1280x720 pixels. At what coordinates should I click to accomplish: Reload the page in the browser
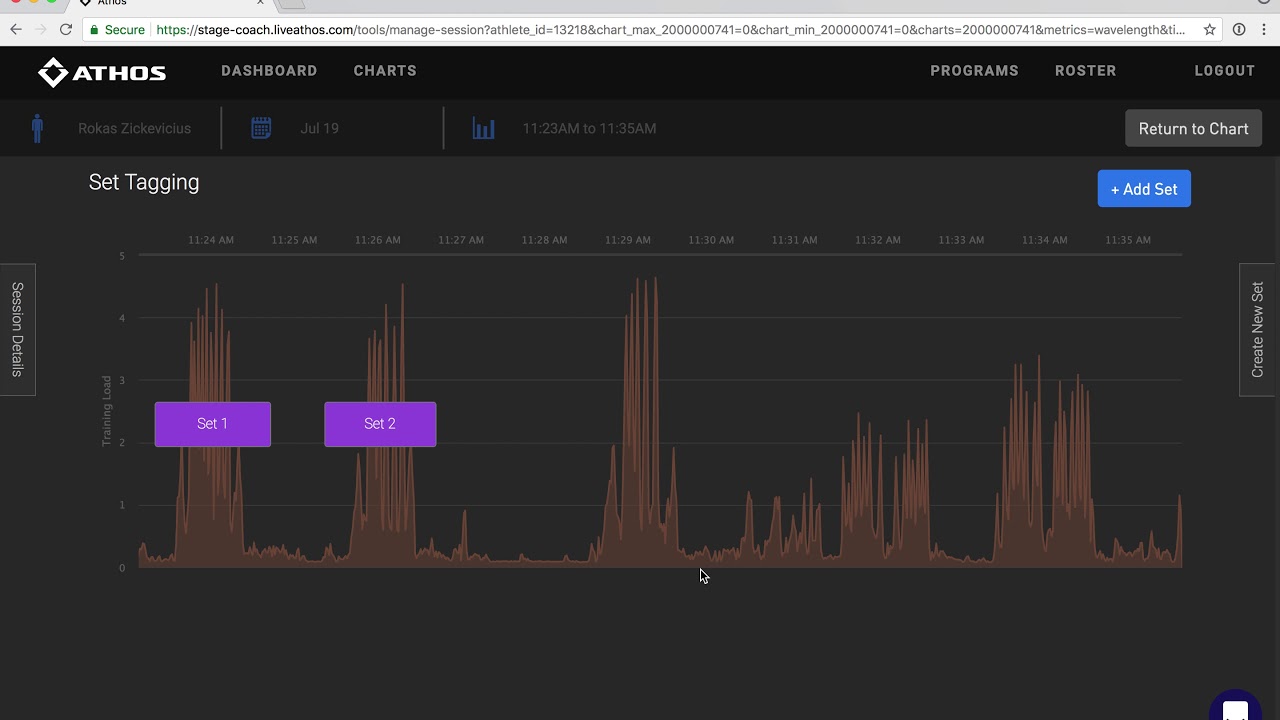66,30
